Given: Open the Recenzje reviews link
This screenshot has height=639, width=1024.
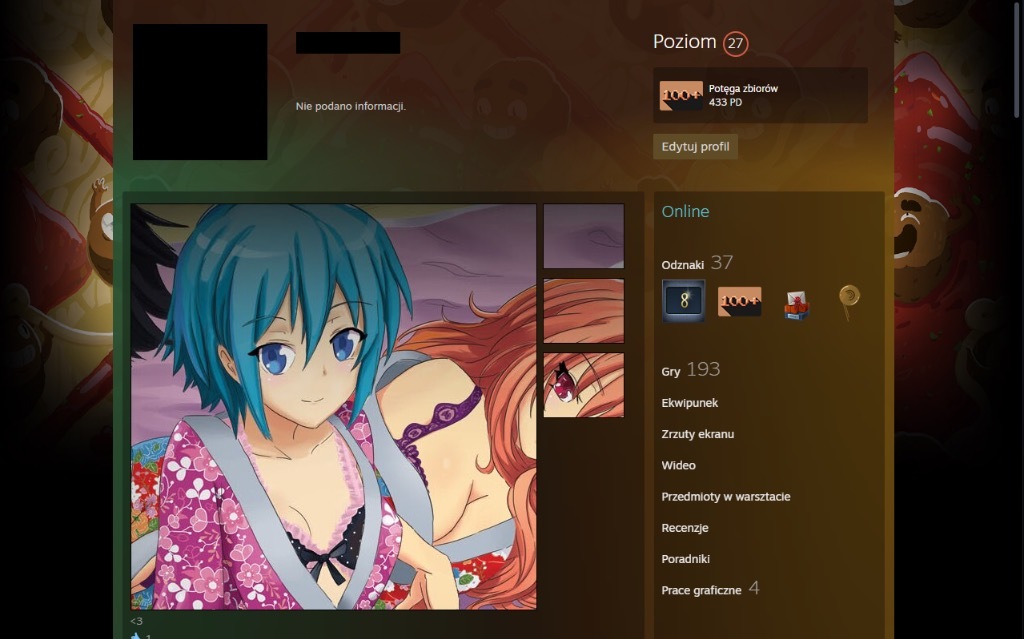Looking at the screenshot, I should click(685, 528).
